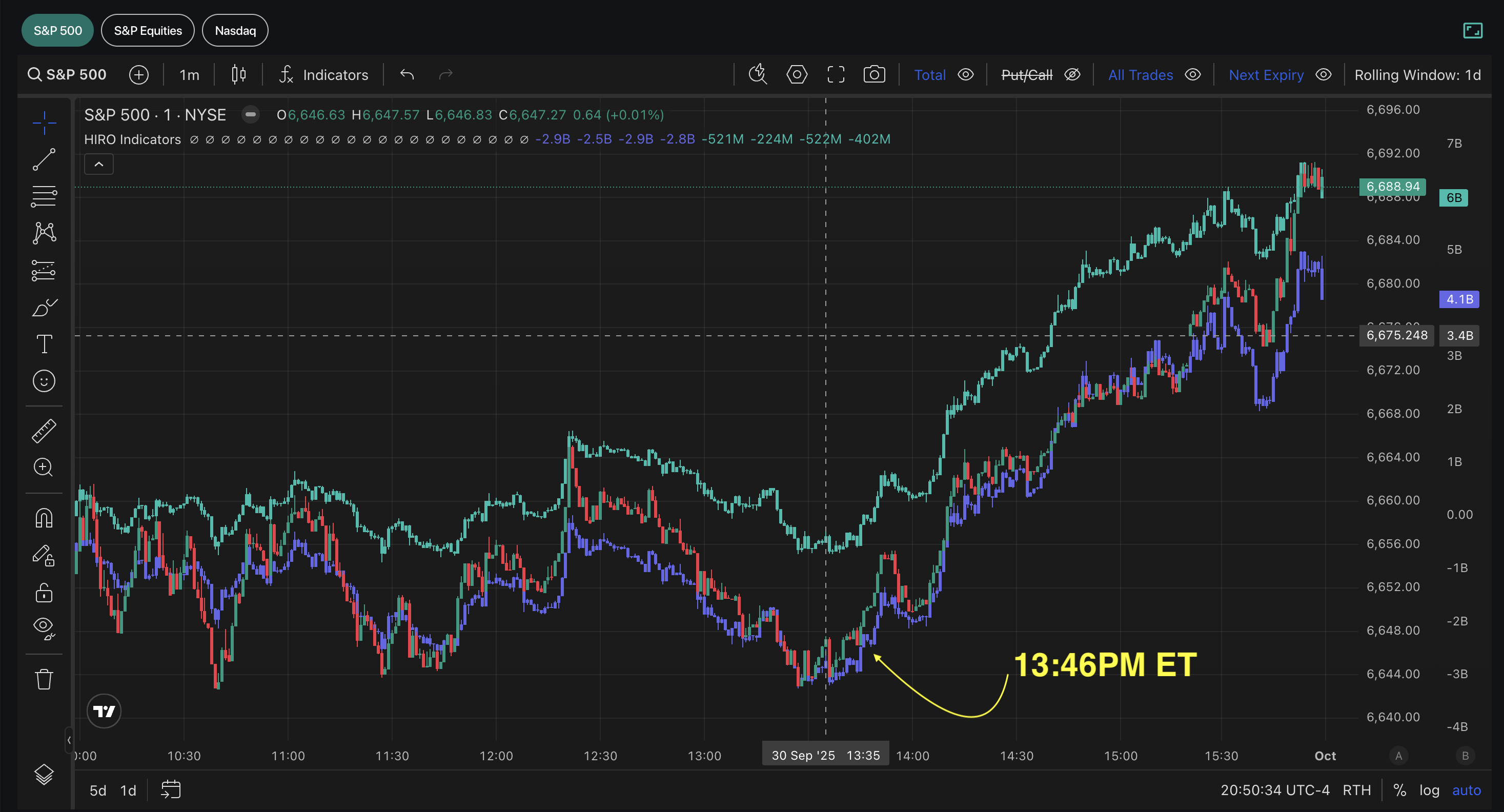Select the Text annotation tool
Screen dimensions: 1504x812
click(x=44, y=344)
